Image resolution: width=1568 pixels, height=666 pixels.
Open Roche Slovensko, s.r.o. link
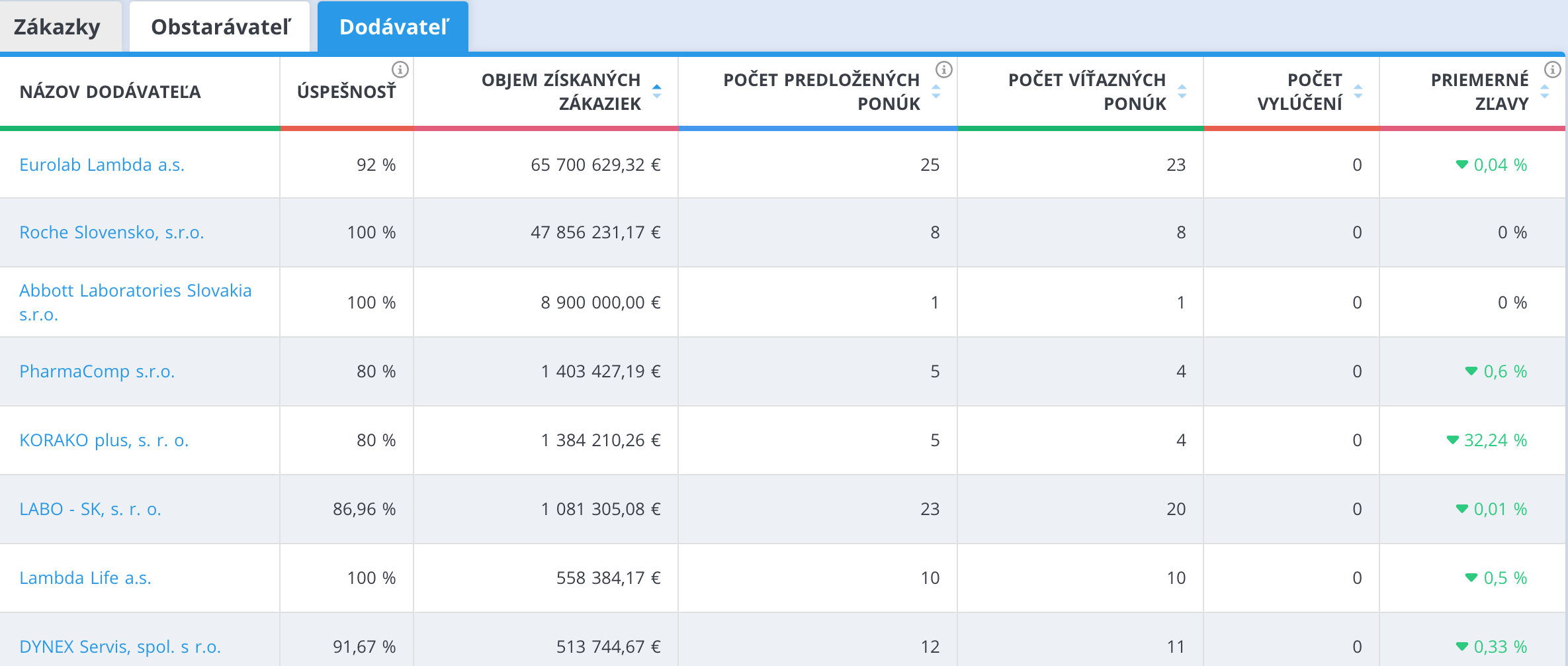coord(112,232)
